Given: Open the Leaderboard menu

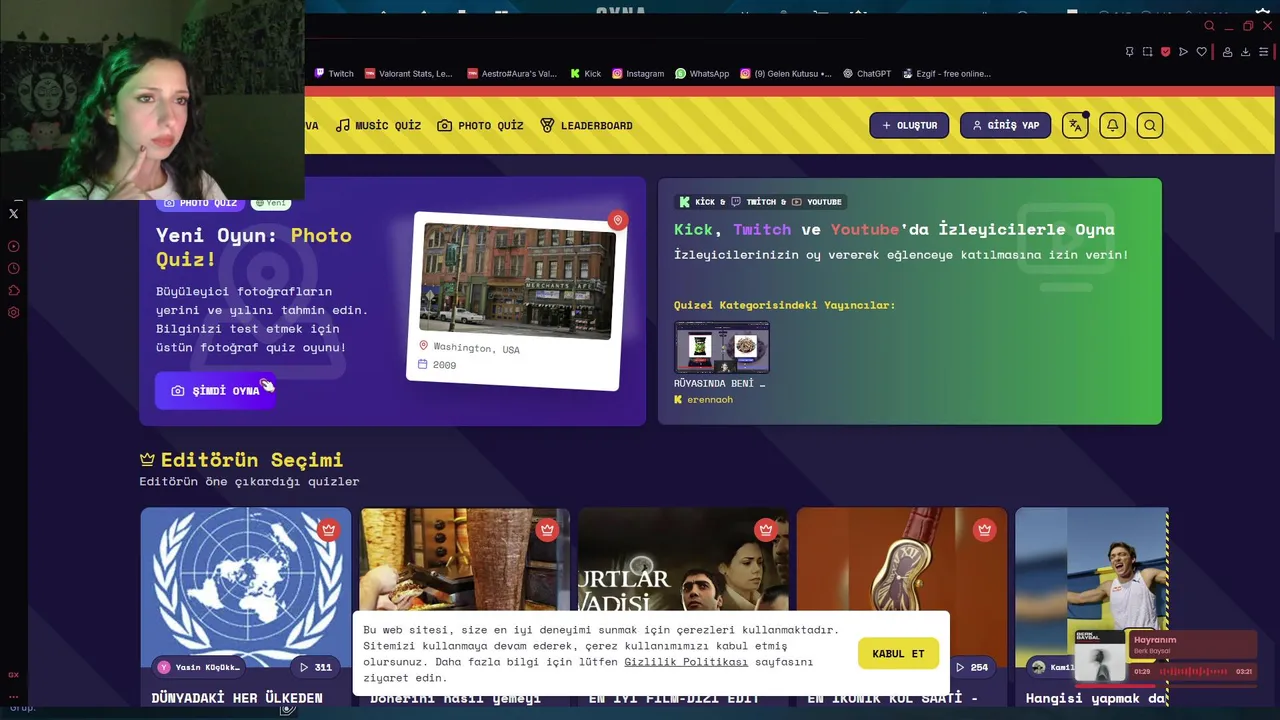Looking at the screenshot, I should [586, 125].
